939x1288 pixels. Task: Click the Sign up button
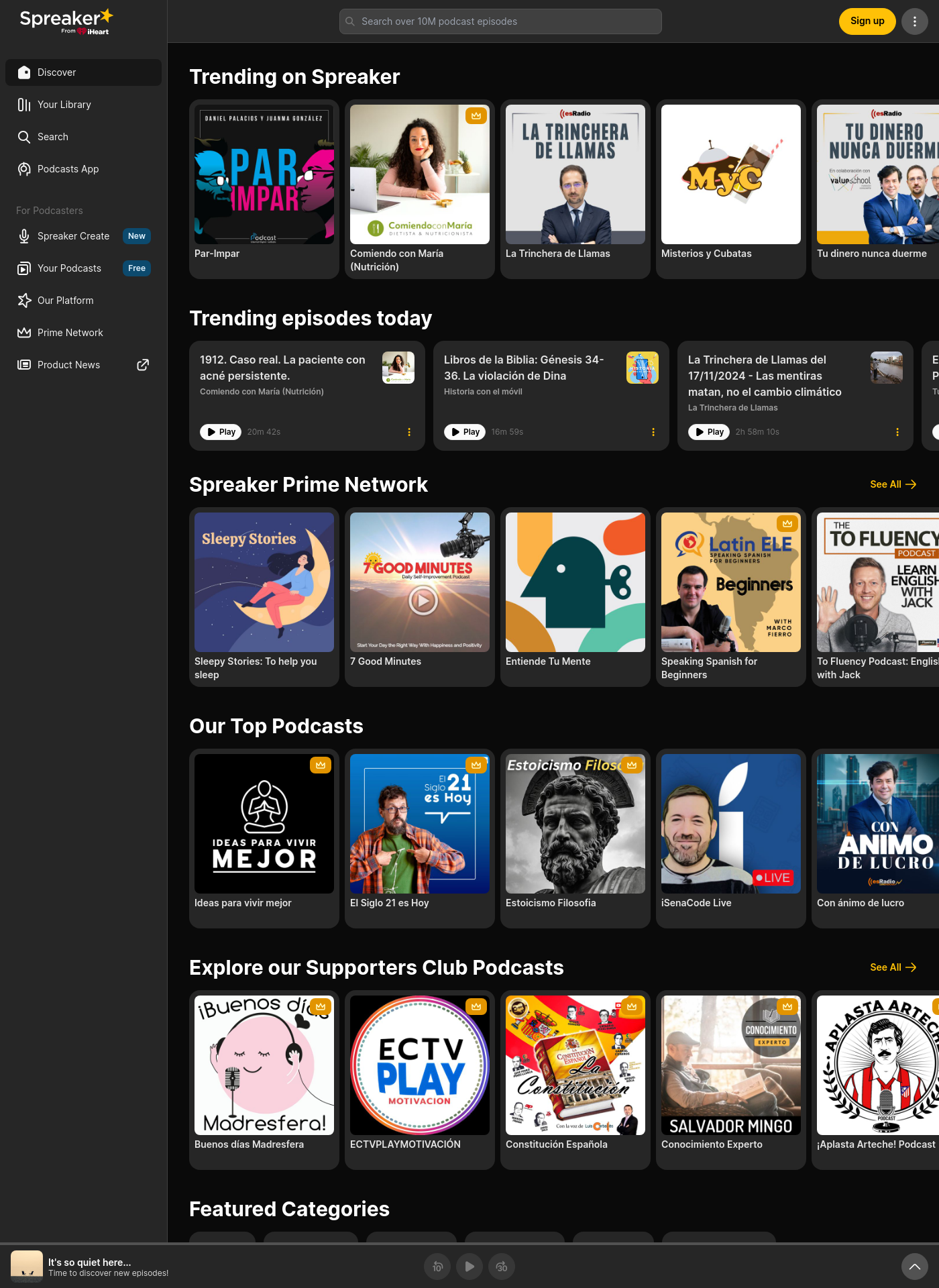(867, 21)
